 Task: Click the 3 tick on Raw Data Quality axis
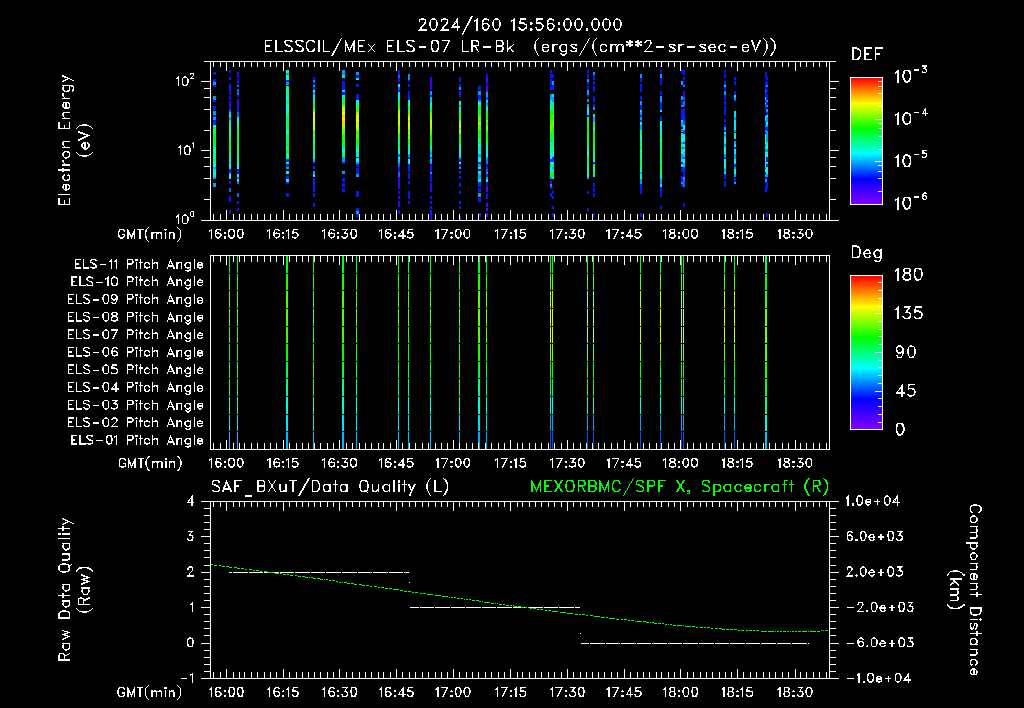pos(191,536)
